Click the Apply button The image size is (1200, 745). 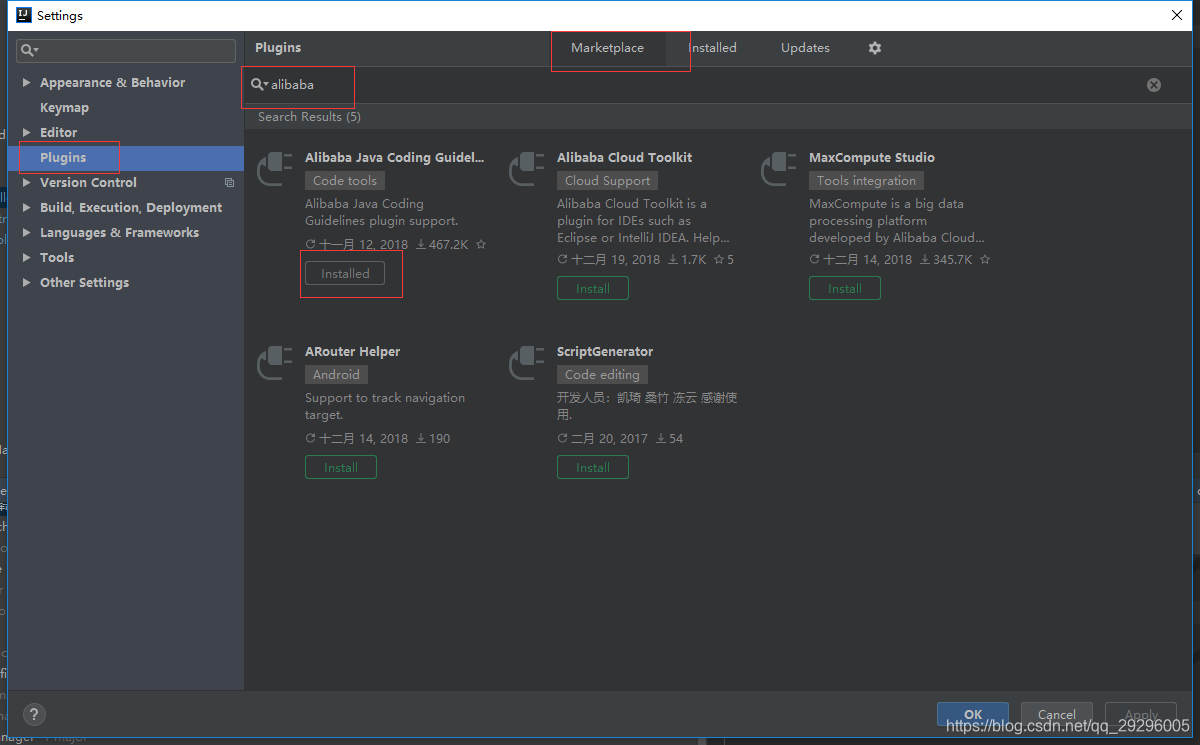(1141, 714)
